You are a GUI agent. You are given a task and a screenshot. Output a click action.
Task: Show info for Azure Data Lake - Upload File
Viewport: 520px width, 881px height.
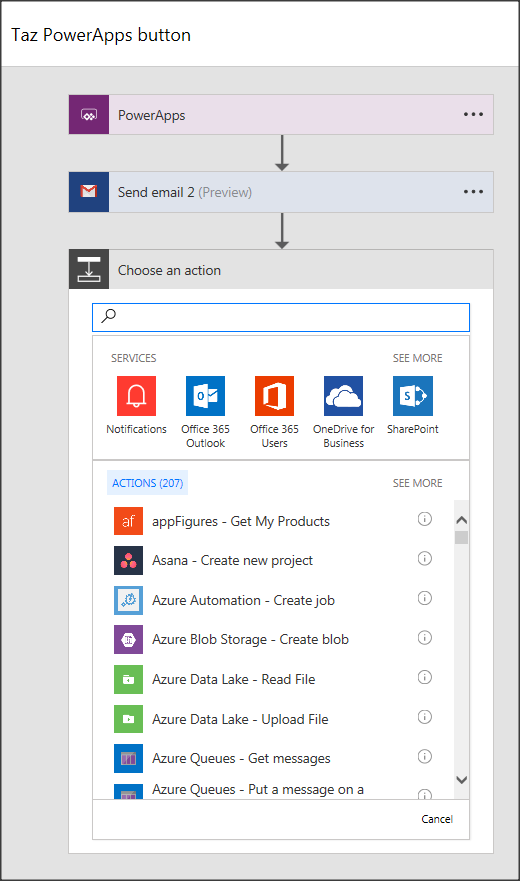coord(424,717)
